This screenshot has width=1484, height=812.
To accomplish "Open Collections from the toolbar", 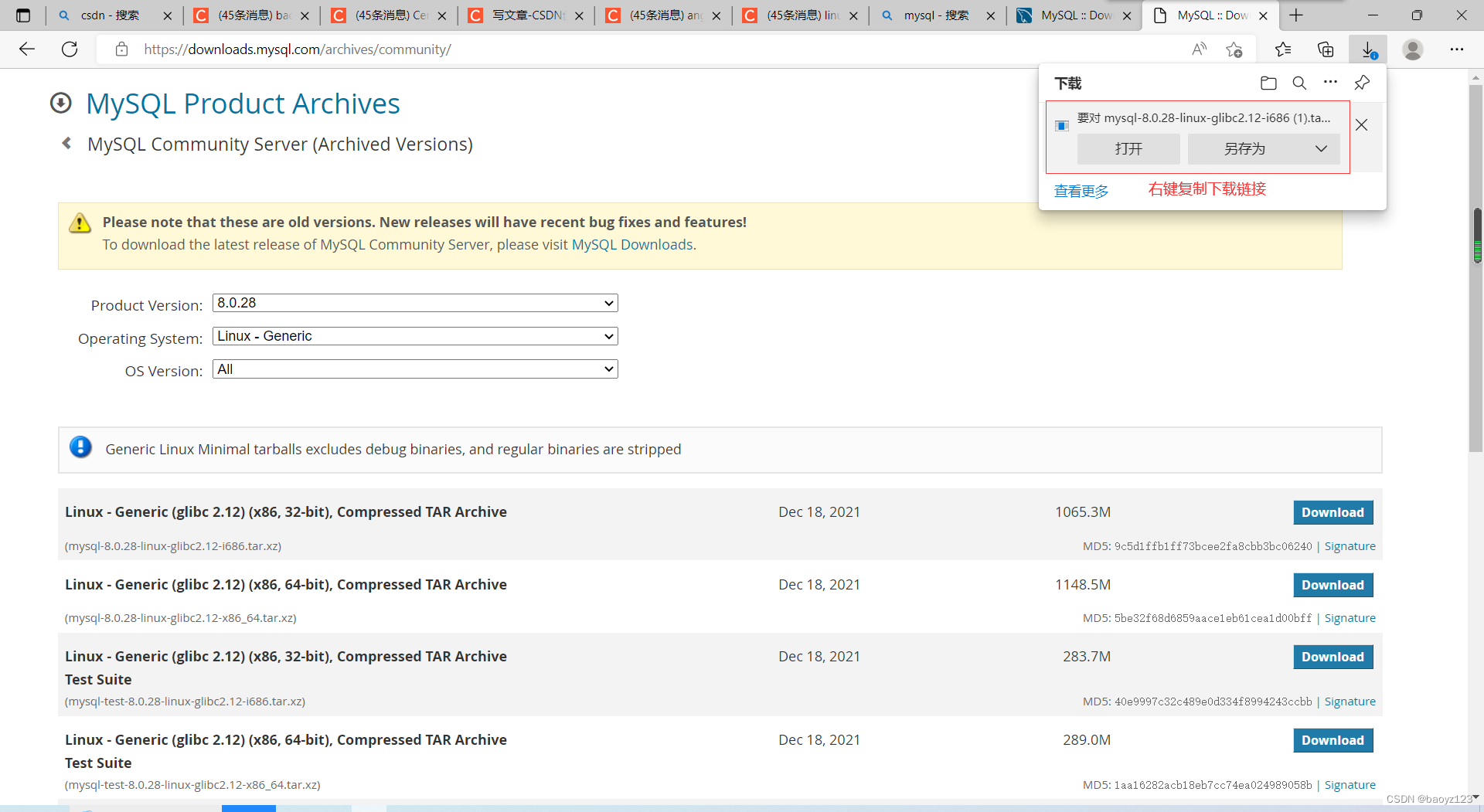I will point(1326,49).
